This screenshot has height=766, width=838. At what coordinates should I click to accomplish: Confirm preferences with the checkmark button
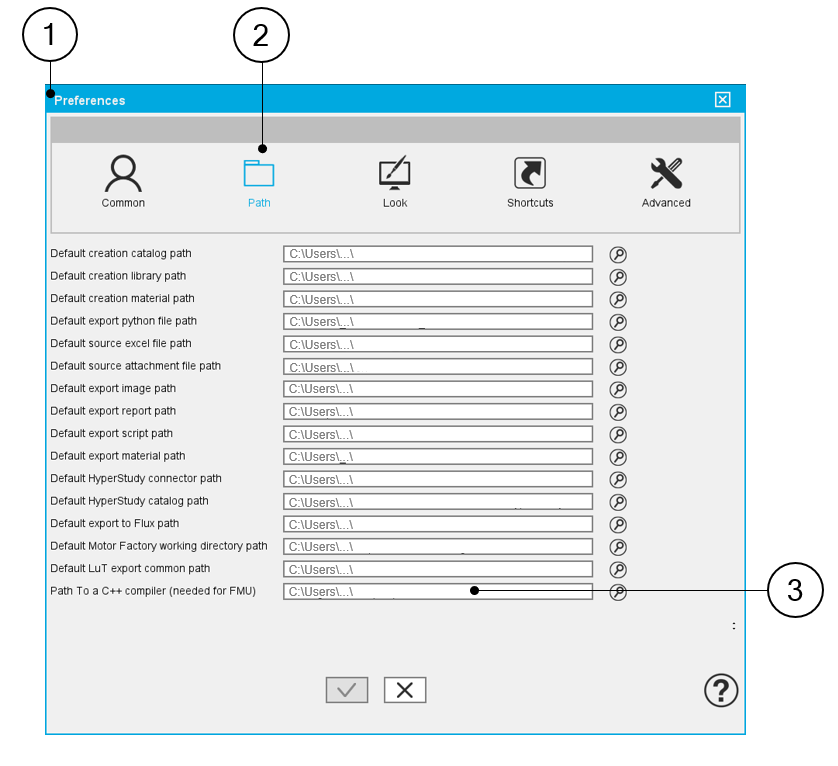tap(347, 690)
